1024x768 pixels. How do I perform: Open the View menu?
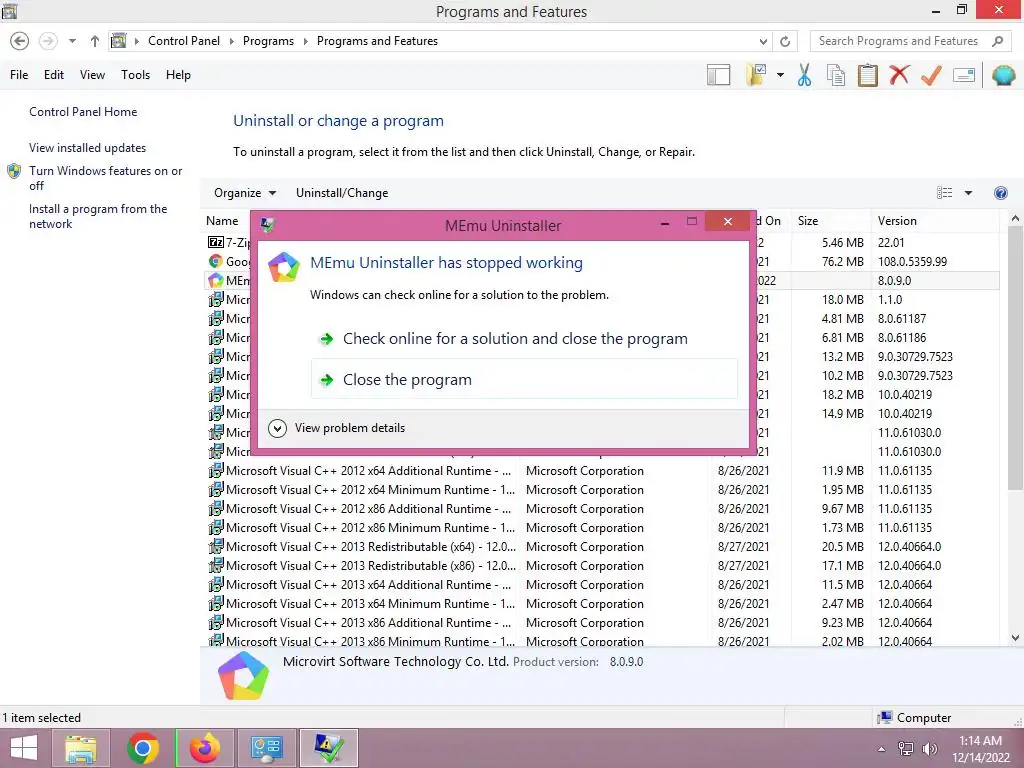click(92, 75)
